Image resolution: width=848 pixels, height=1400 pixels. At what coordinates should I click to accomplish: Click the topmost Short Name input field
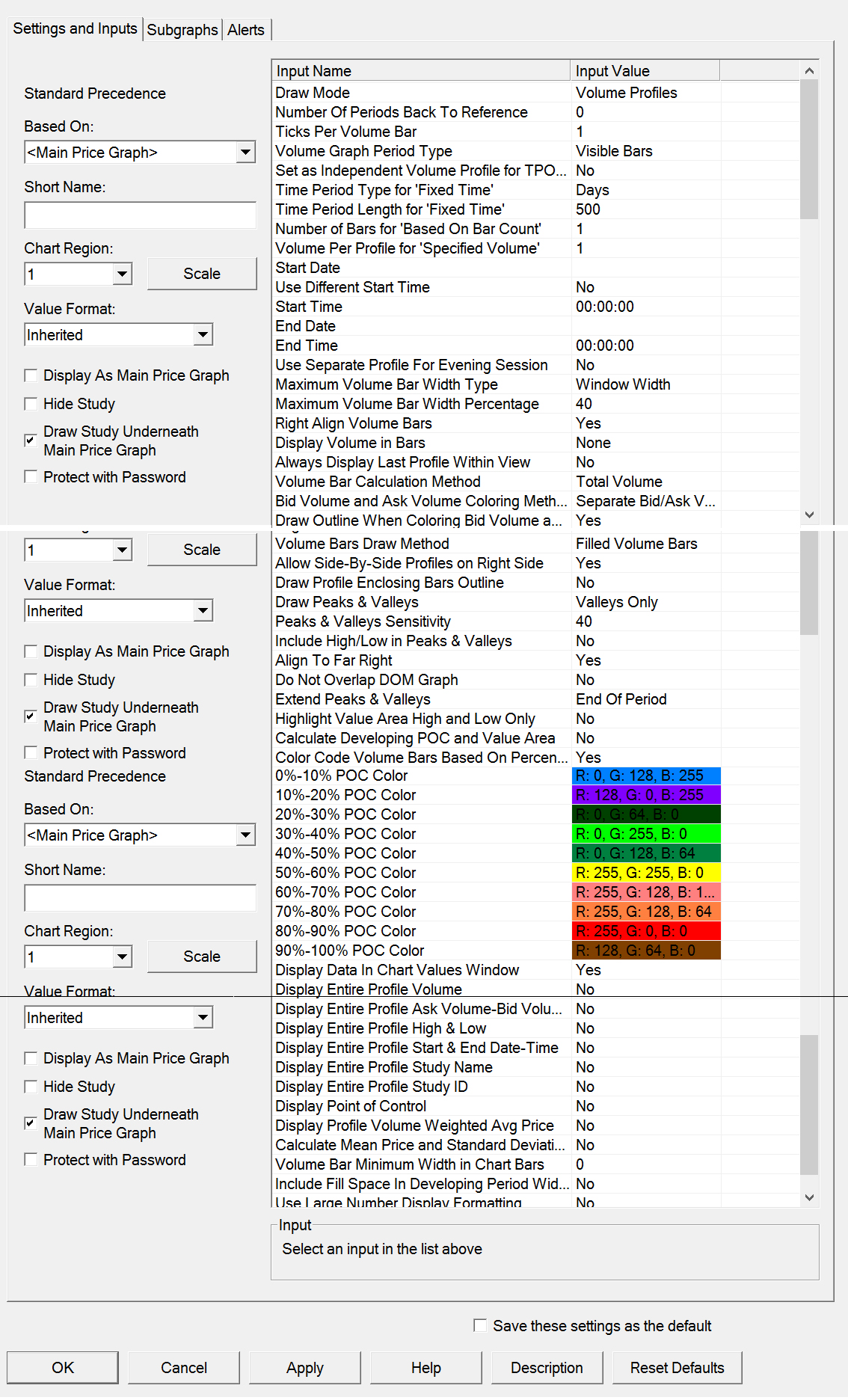(140, 215)
